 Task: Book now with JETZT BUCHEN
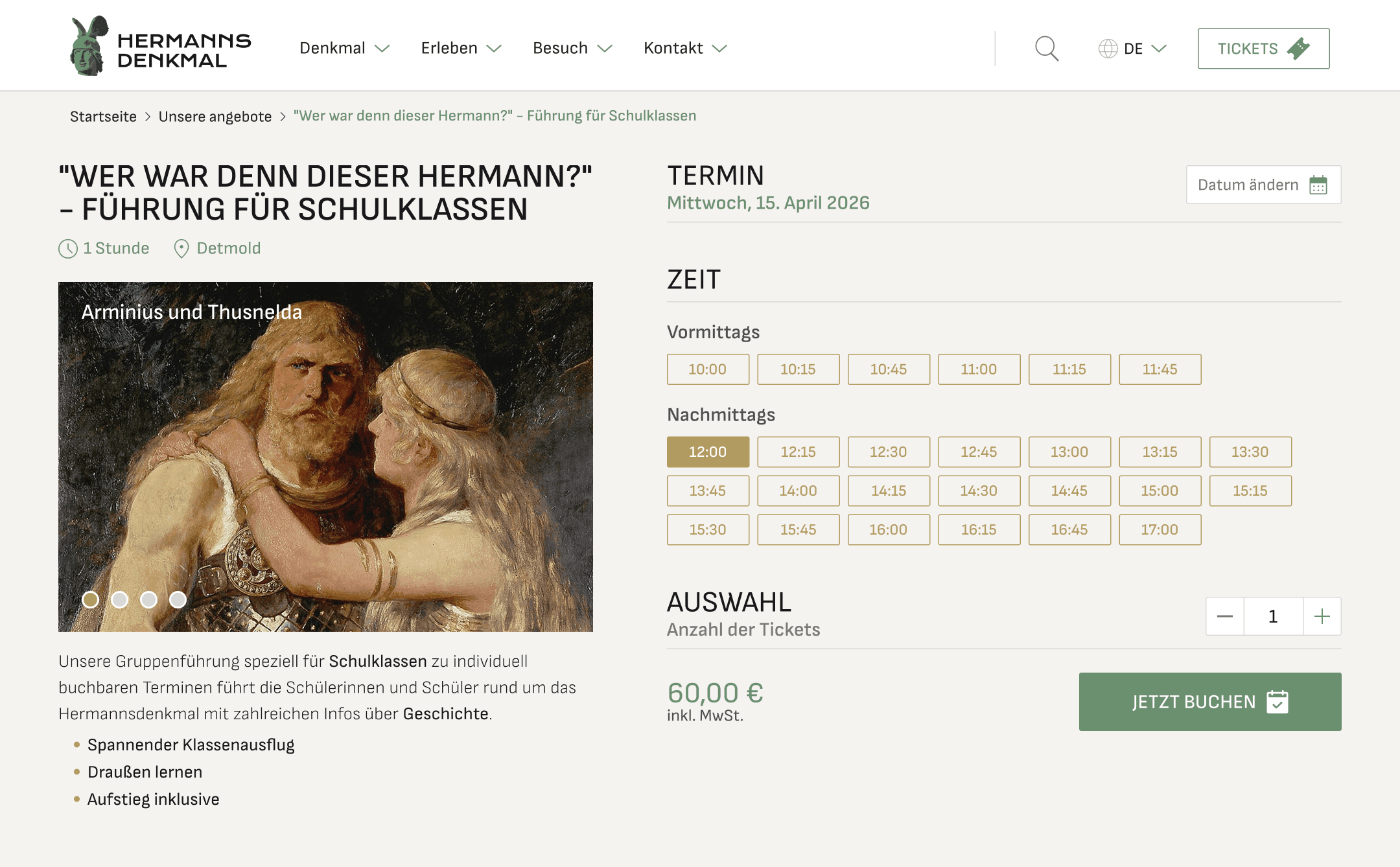(1210, 702)
